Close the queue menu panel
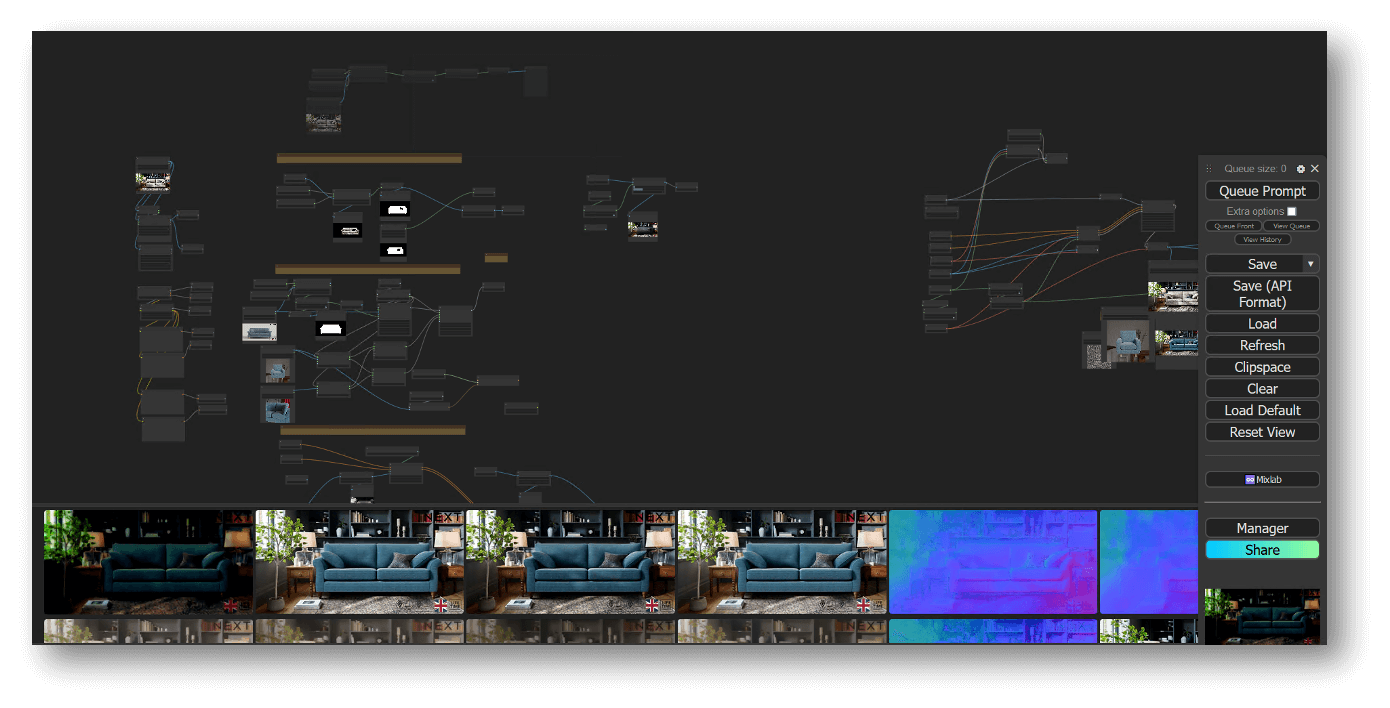Viewport: 1390px width, 708px height. 1315,169
